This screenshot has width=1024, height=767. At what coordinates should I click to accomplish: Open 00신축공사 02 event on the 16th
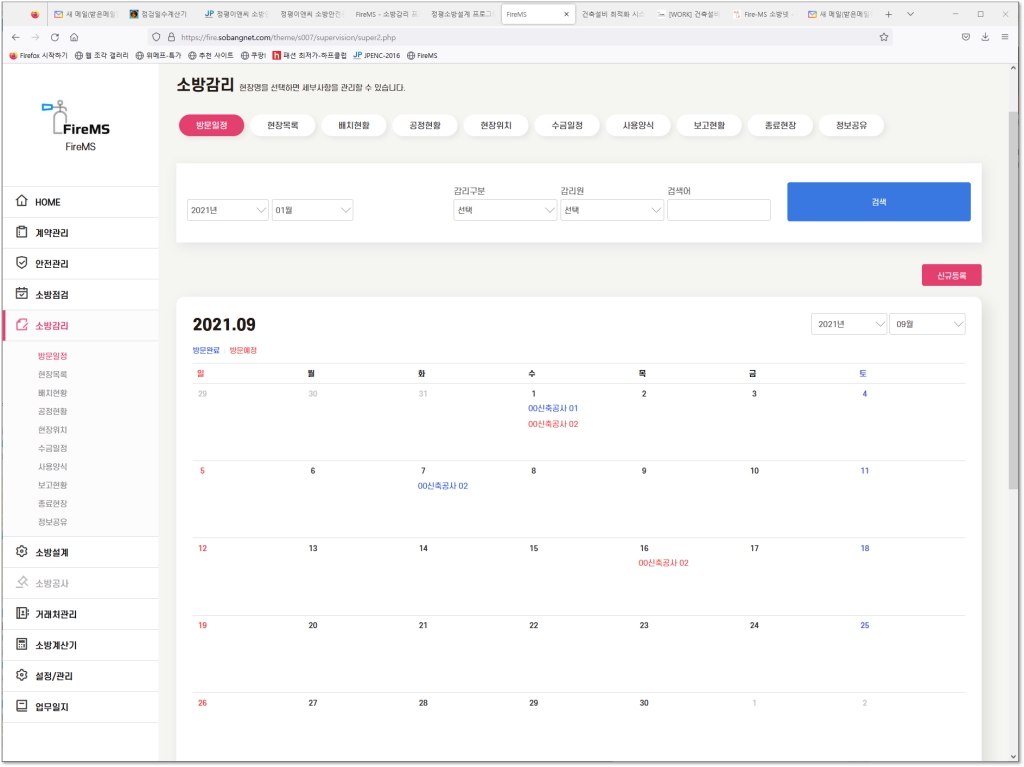pos(663,563)
